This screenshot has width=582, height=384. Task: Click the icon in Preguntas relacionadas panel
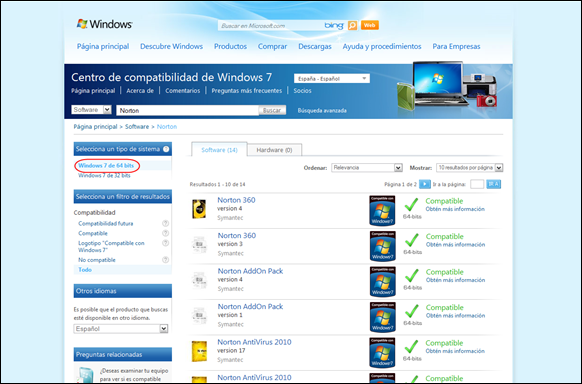pyautogui.click(x=86, y=375)
